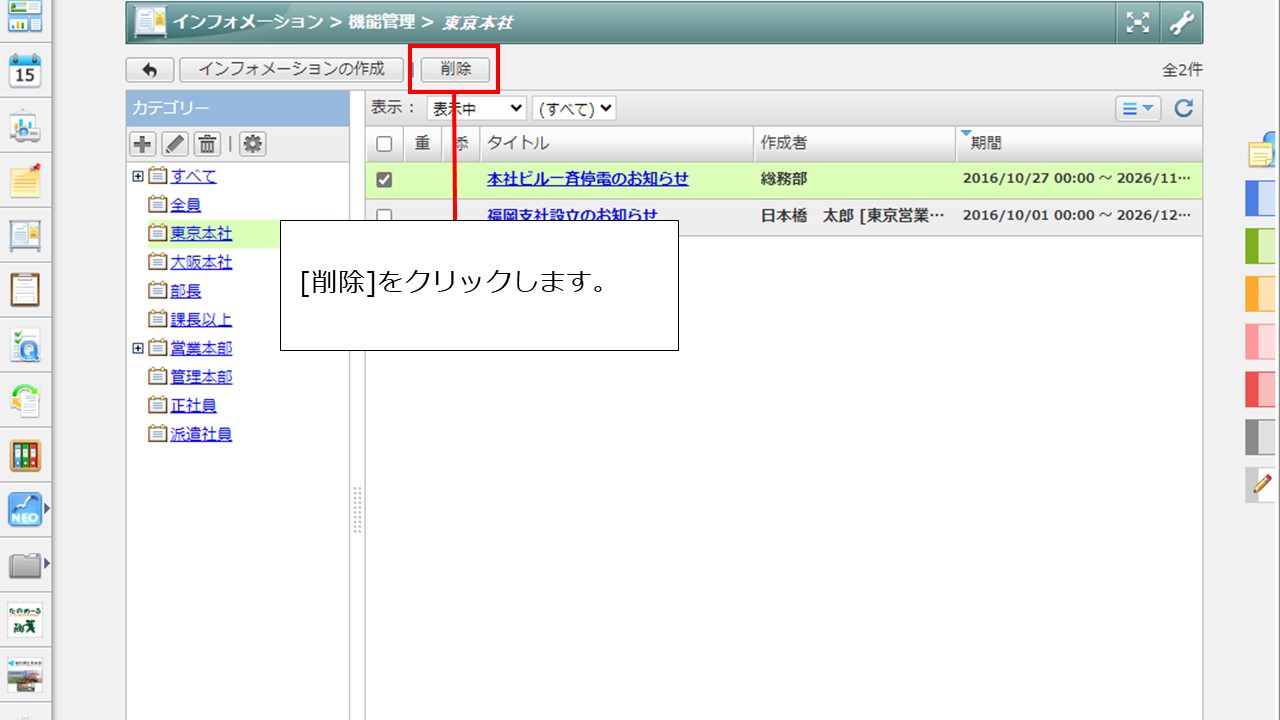
Task: Open the yellow memo pad sidebar icon
Action: click(25, 181)
